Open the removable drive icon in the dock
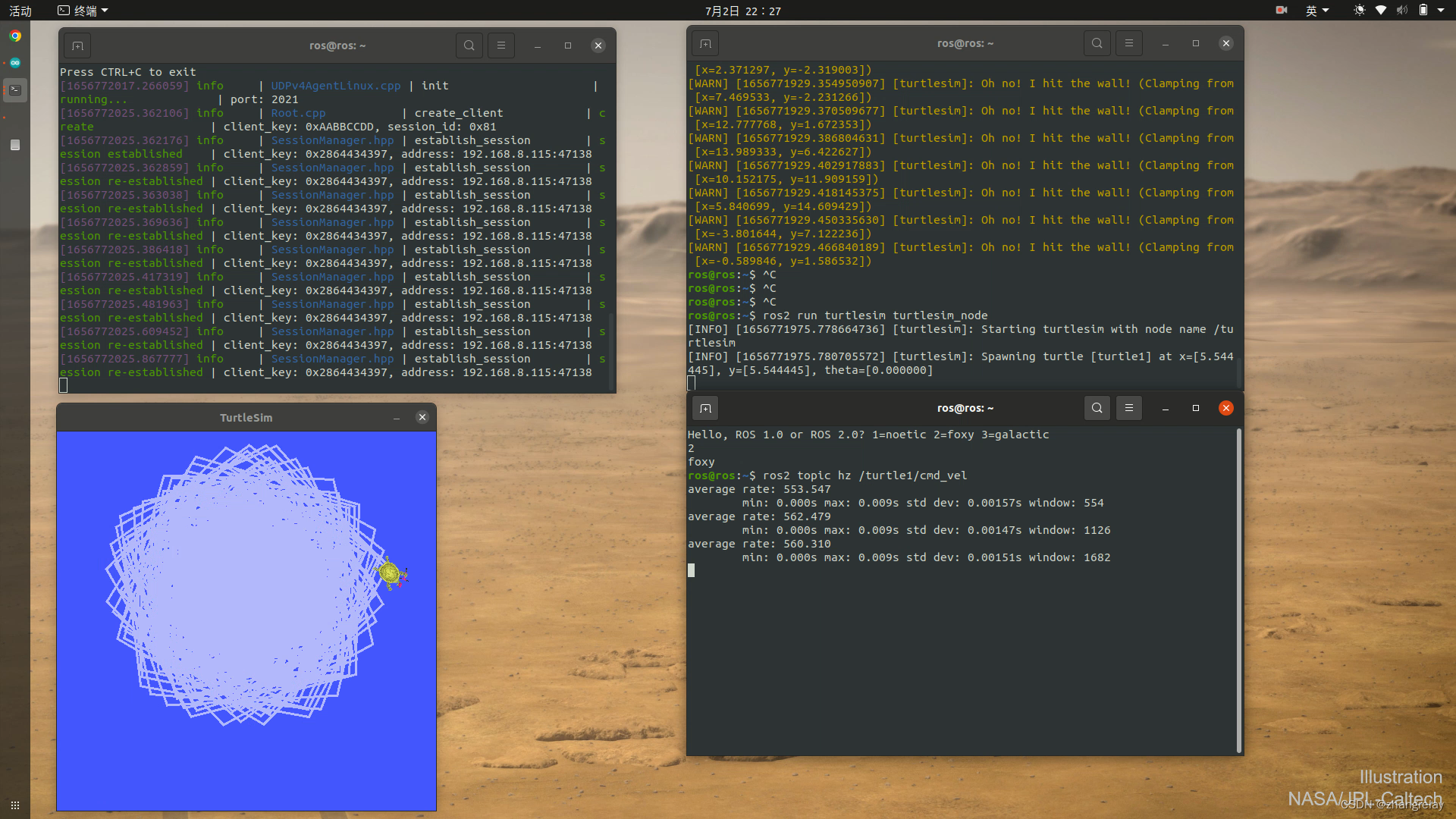 (x=15, y=145)
